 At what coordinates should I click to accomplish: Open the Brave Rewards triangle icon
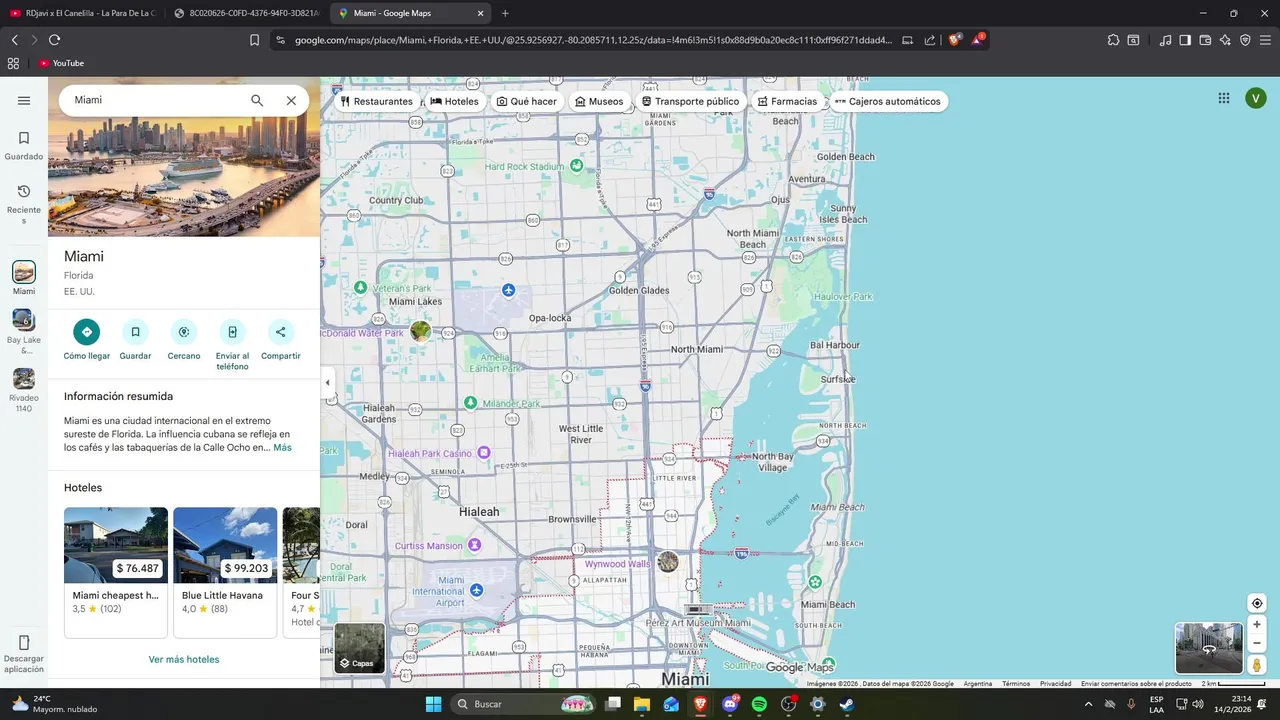(979, 40)
